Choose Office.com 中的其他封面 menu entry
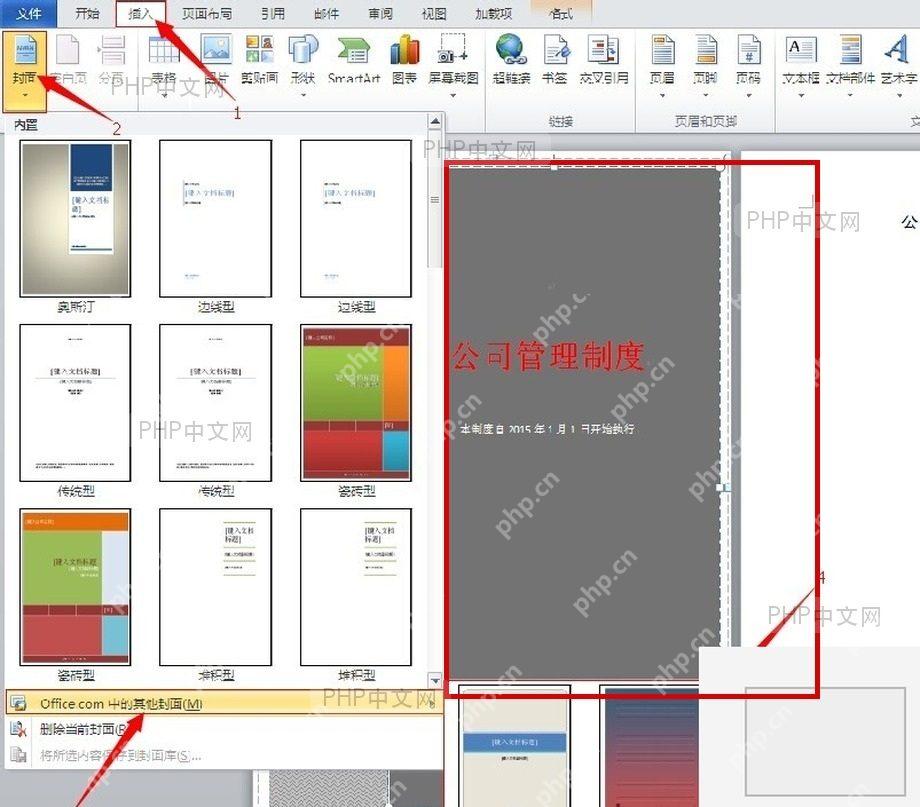The image size is (920, 807). pyautogui.click(x=224, y=703)
